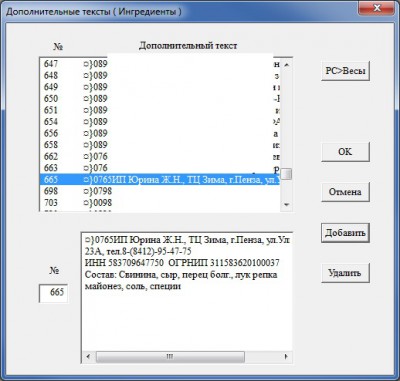Cancel with the Отмена button
Viewport: 400px width, 381px height.
tap(345, 192)
